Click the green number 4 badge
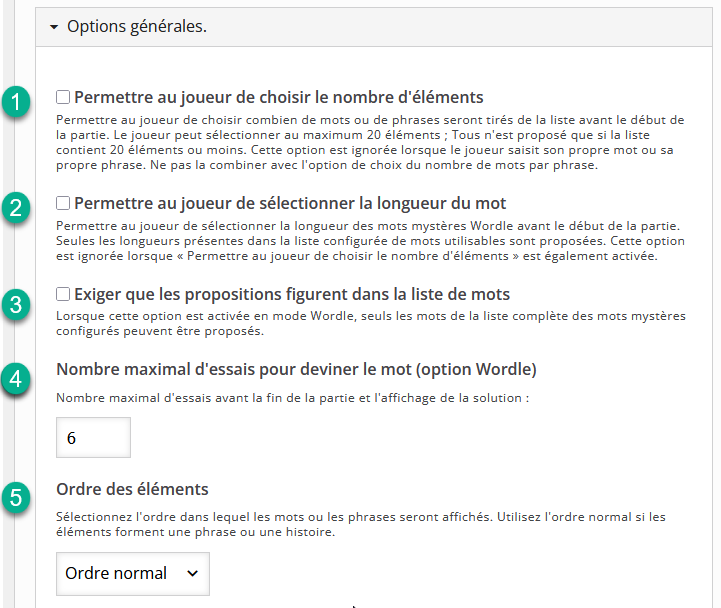The width and height of the screenshot is (721, 608). pos(16,379)
